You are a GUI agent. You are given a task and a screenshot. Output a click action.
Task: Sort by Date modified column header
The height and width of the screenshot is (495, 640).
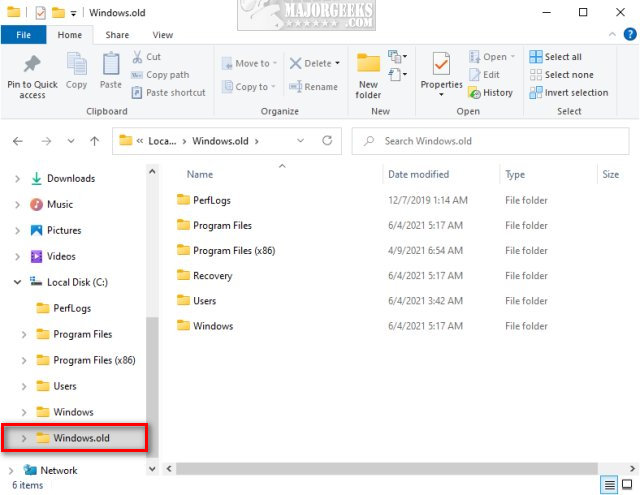tap(418, 175)
